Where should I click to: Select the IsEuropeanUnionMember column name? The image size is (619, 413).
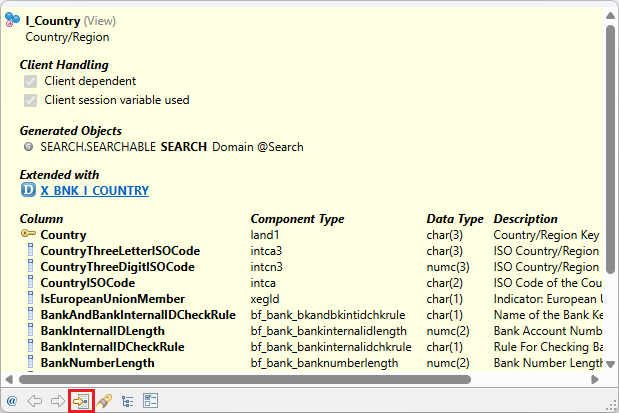click(x=113, y=299)
